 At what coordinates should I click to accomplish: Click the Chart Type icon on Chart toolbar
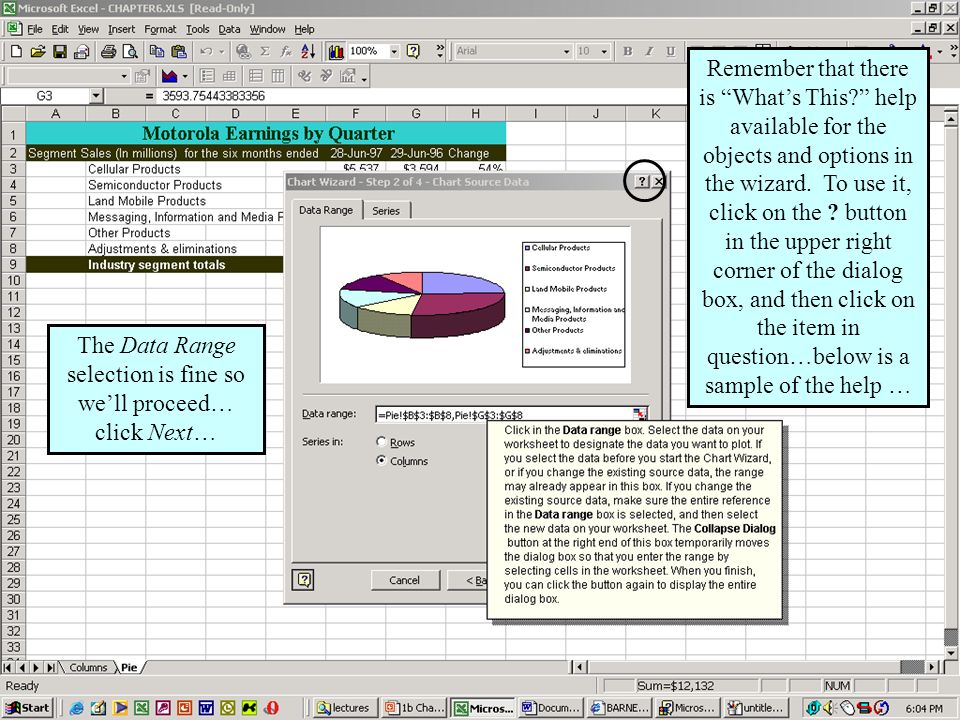(x=169, y=77)
